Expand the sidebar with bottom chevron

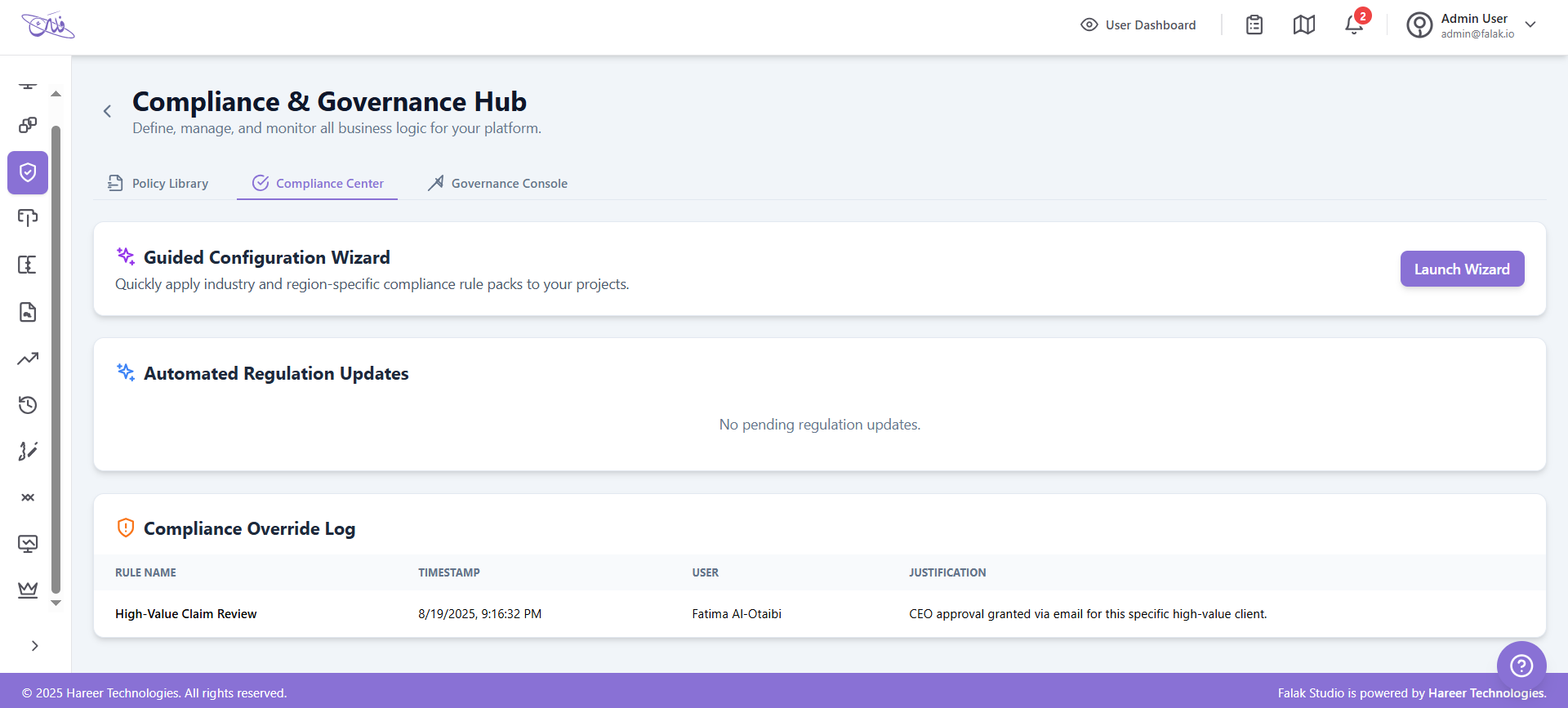click(34, 646)
